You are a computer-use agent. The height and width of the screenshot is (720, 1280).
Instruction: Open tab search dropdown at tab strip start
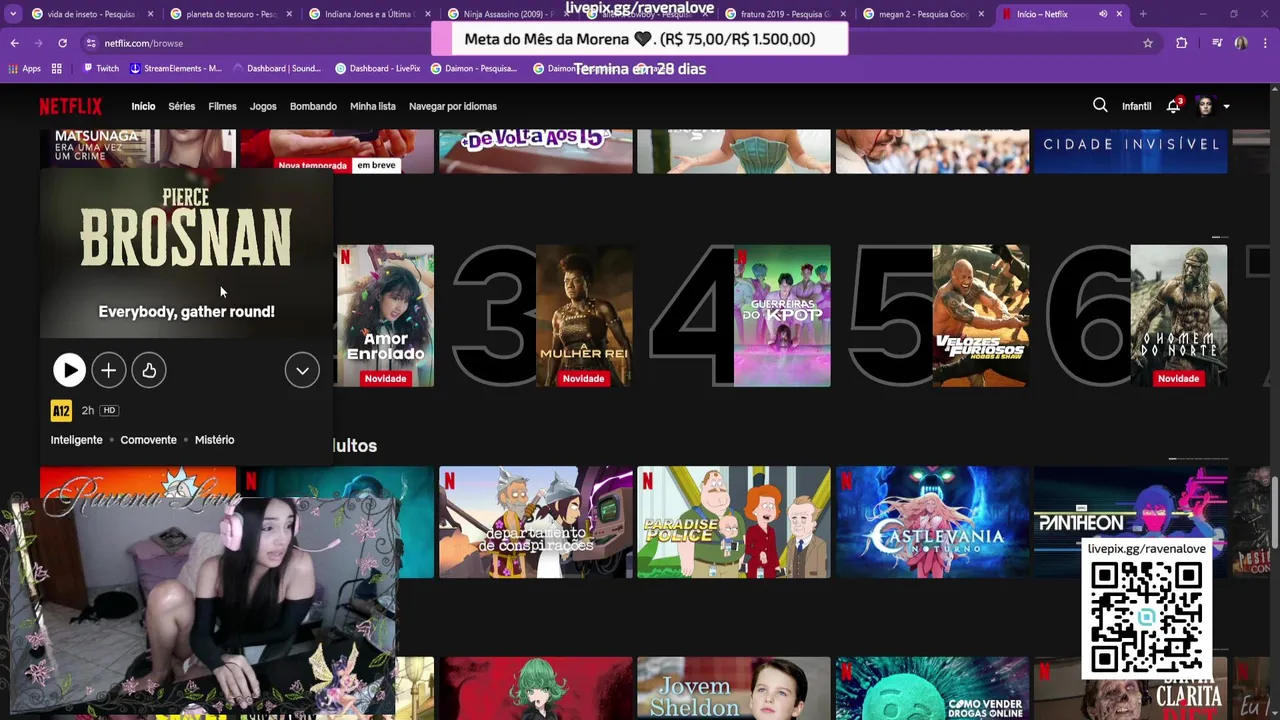13,14
